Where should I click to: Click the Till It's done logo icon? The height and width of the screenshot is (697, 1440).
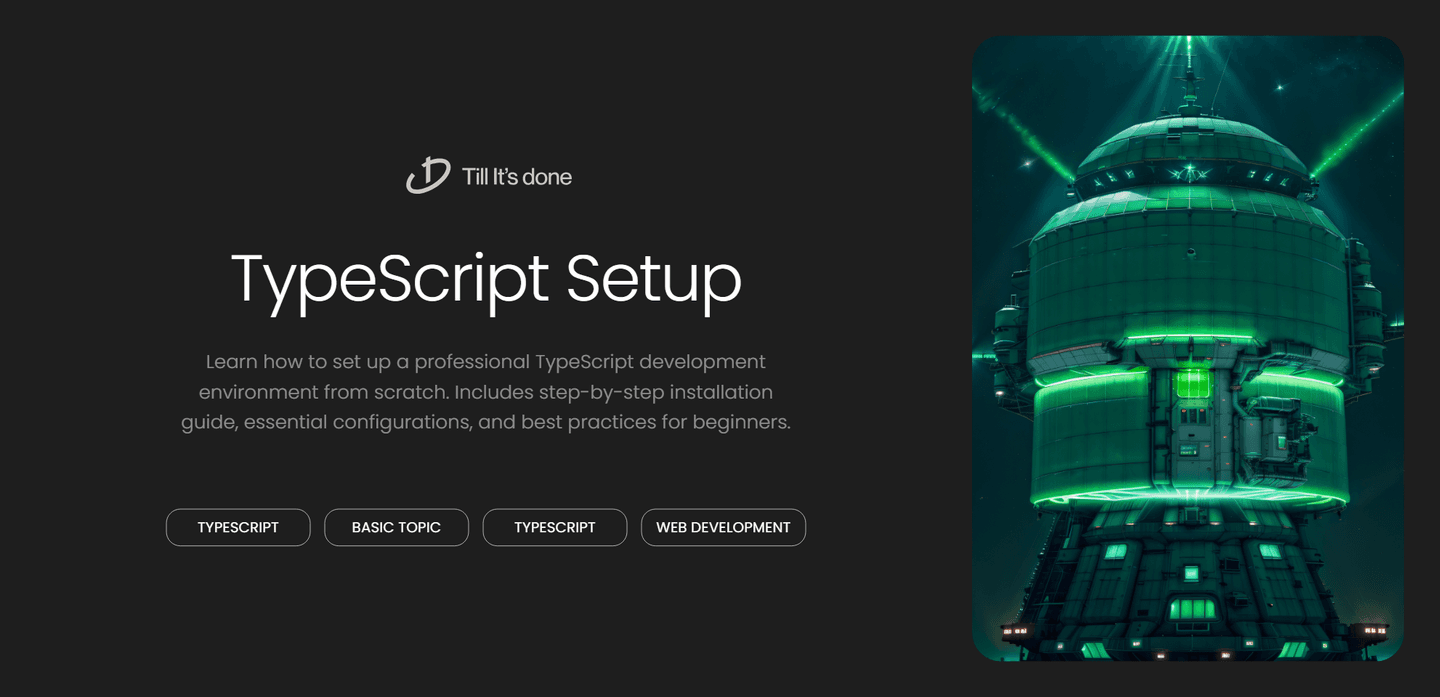pos(428,176)
